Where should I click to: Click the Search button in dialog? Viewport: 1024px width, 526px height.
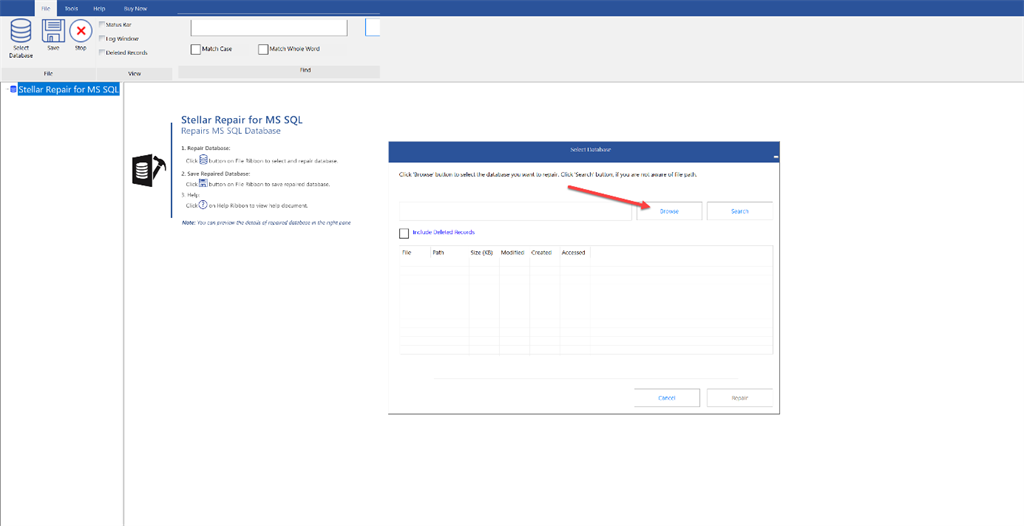[740, 211]
